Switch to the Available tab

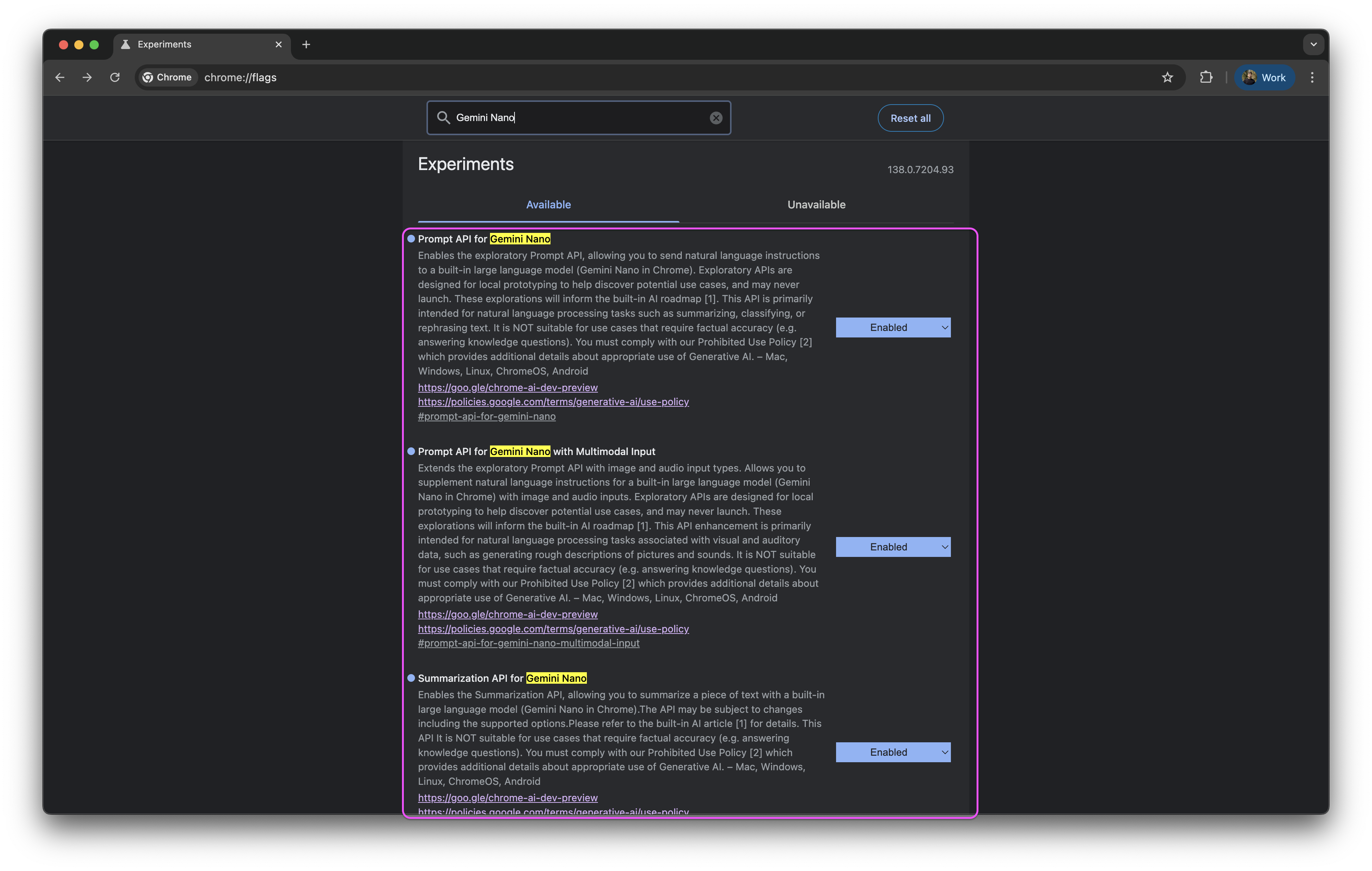pyautogui.click(x=548, y=205)
